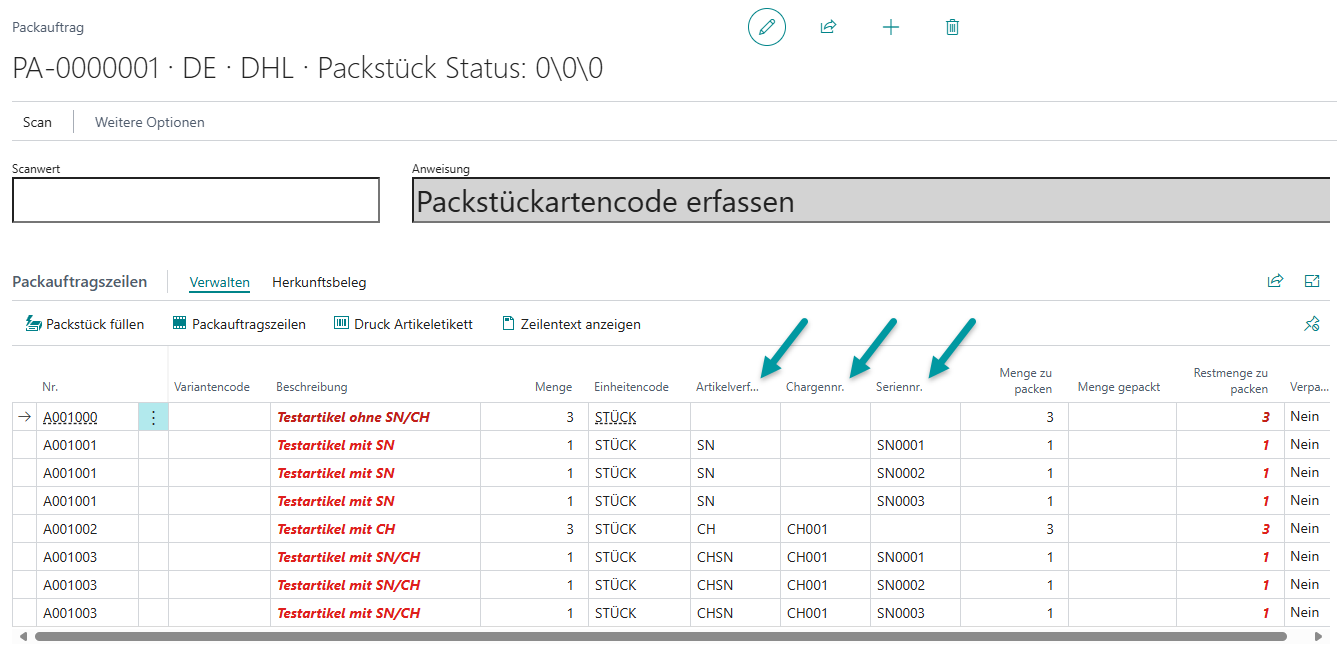
Task: Click the plus icon to create new
Action: pos(891,28)
